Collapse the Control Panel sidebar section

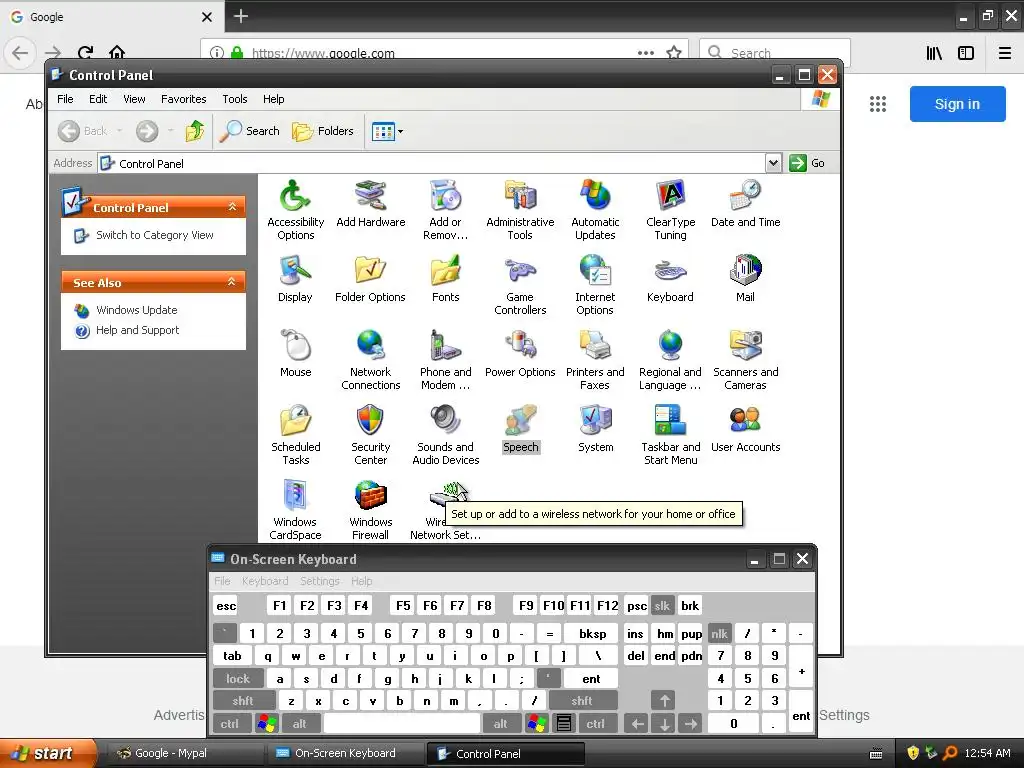[x=232, y=207]
